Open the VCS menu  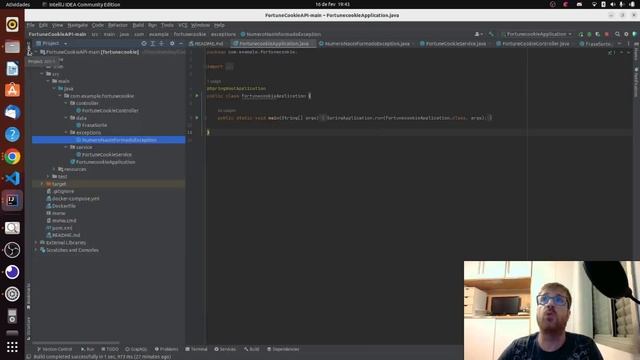click(x=182, y=25)
